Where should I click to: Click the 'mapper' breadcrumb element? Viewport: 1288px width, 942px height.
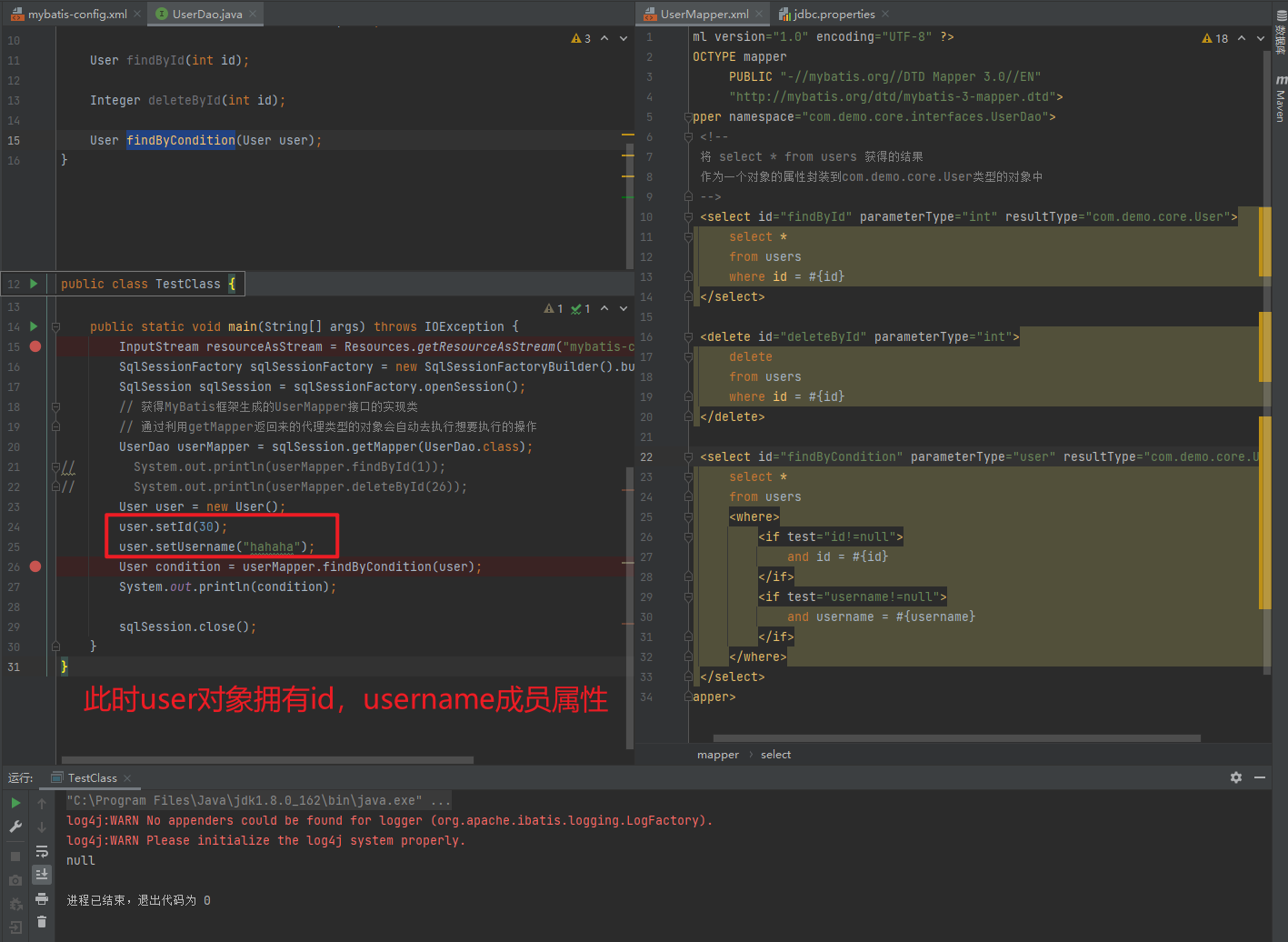[717, 755]
